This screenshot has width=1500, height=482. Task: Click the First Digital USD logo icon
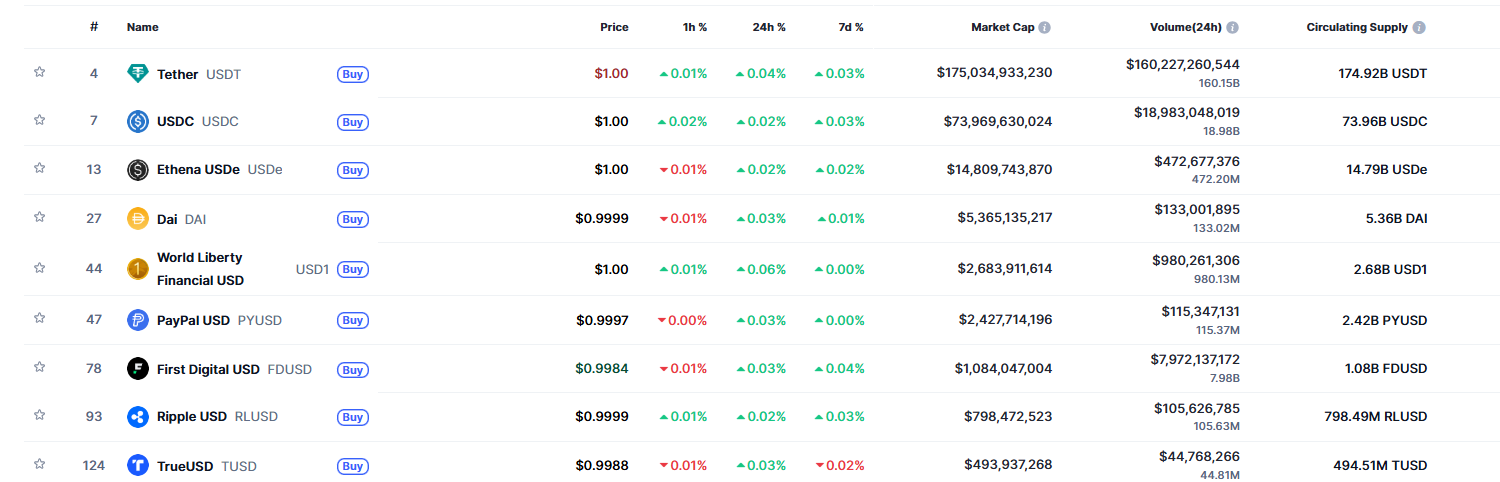[x=138, y=369]
